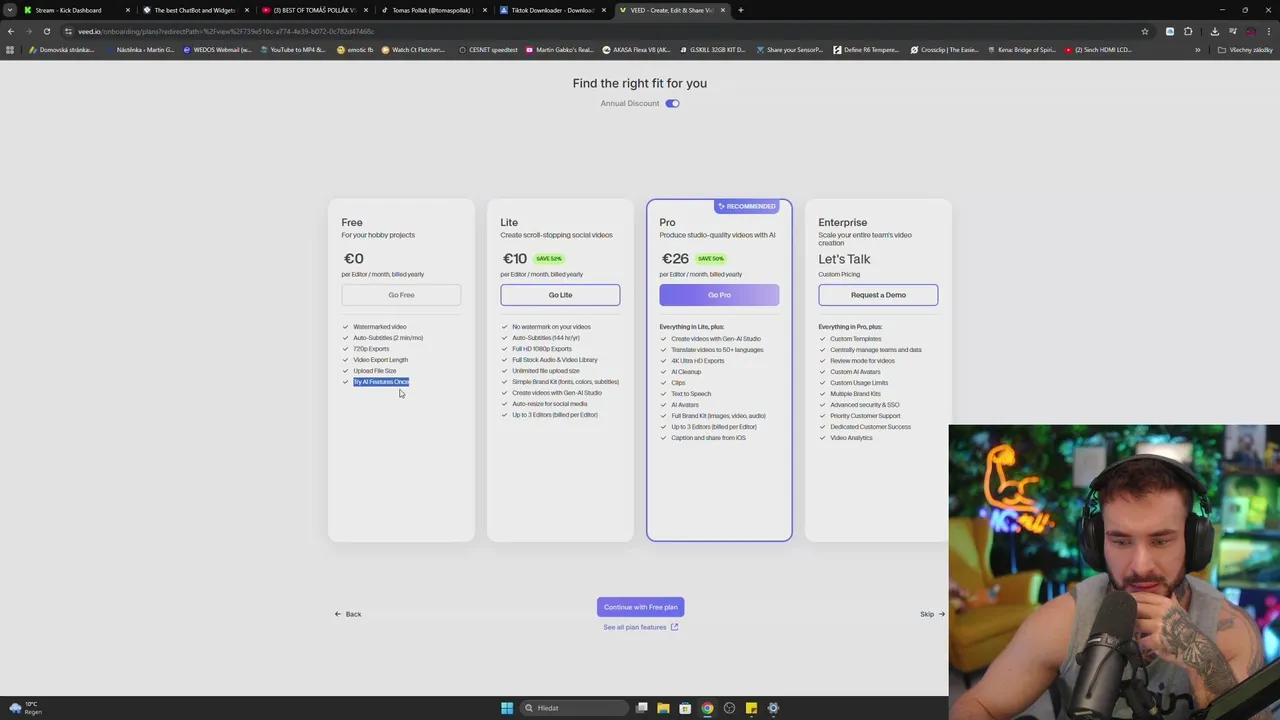1280x720 pixels.
Task: Click the AI Avatars feature in Pro
Action: [685, 405]
